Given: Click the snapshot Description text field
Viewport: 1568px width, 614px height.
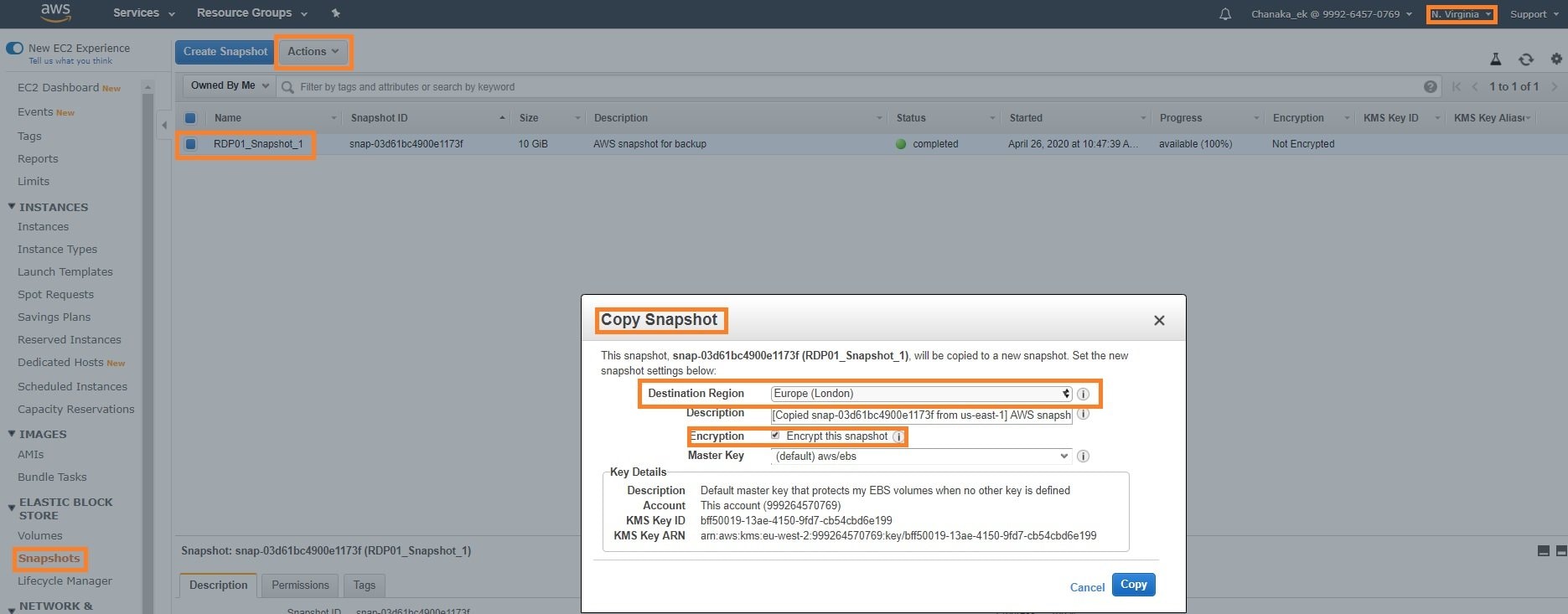Looking at the screenshot, I should coord(920,415).
